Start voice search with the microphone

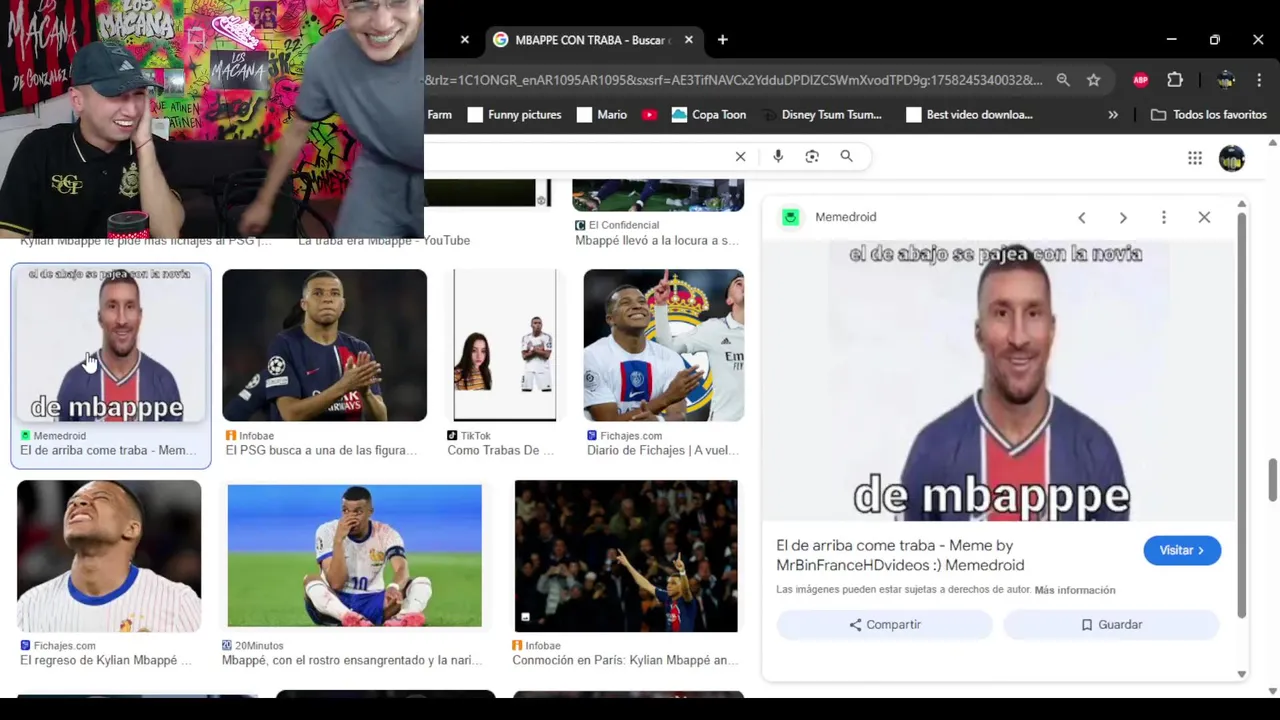(x=778, y=156)
